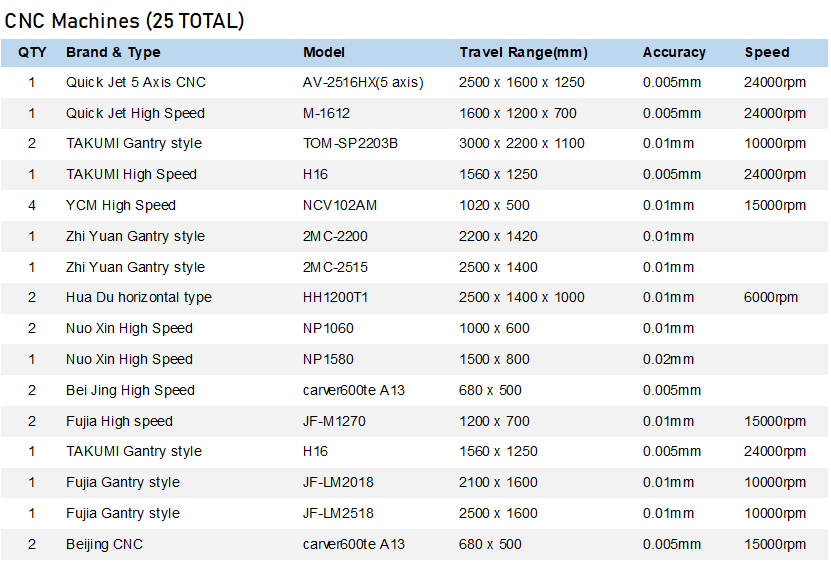Select 'Beijing CNC' cell
831x563 pixels.
104,544
